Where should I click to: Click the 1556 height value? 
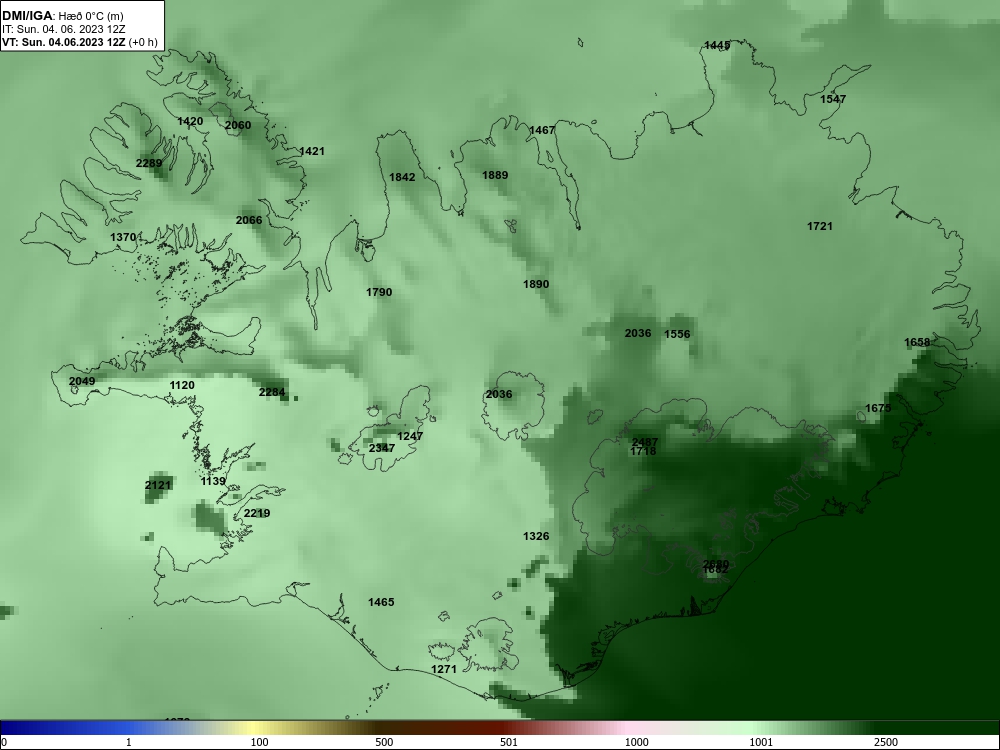click(677, 334)
